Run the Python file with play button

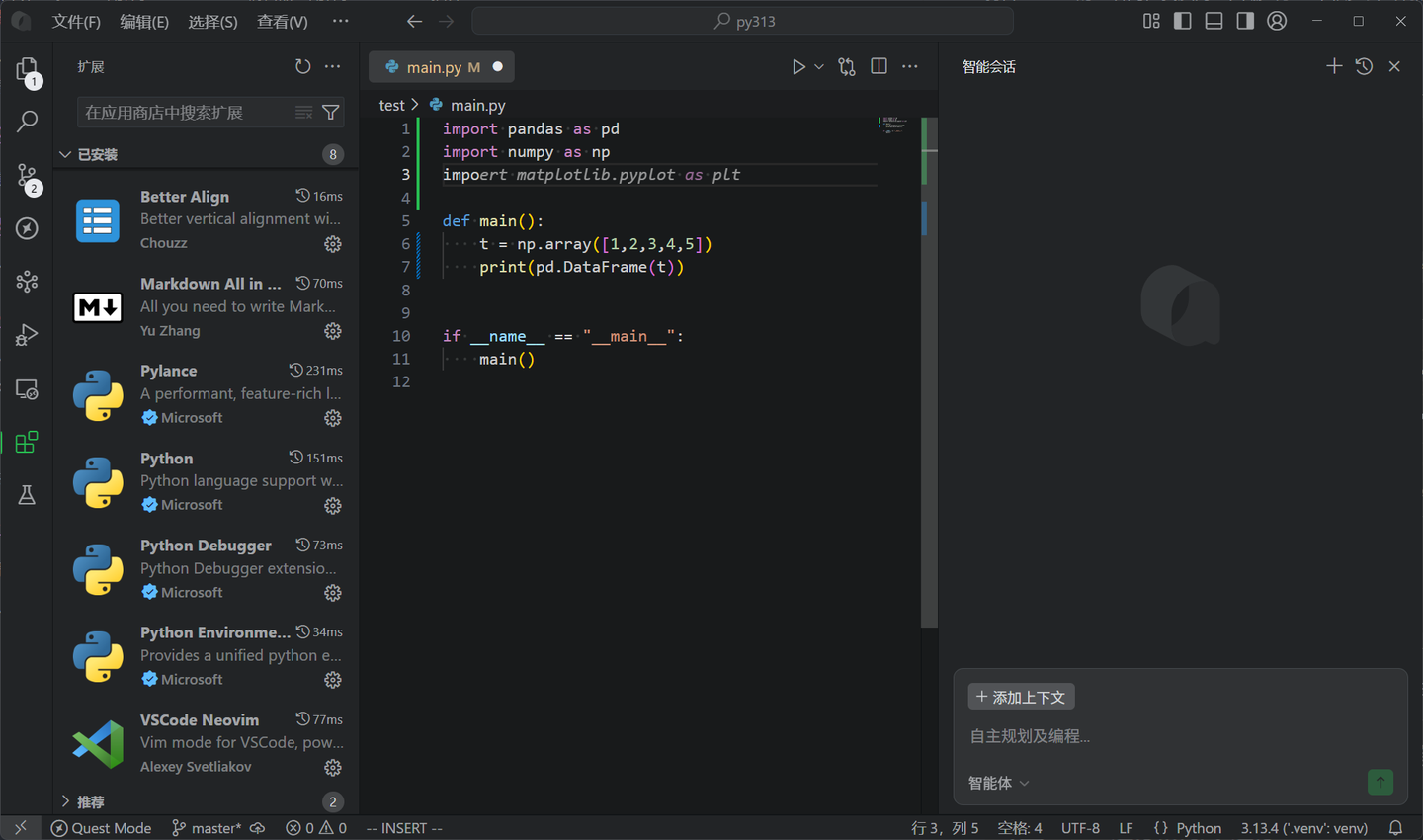pos(798,66)
